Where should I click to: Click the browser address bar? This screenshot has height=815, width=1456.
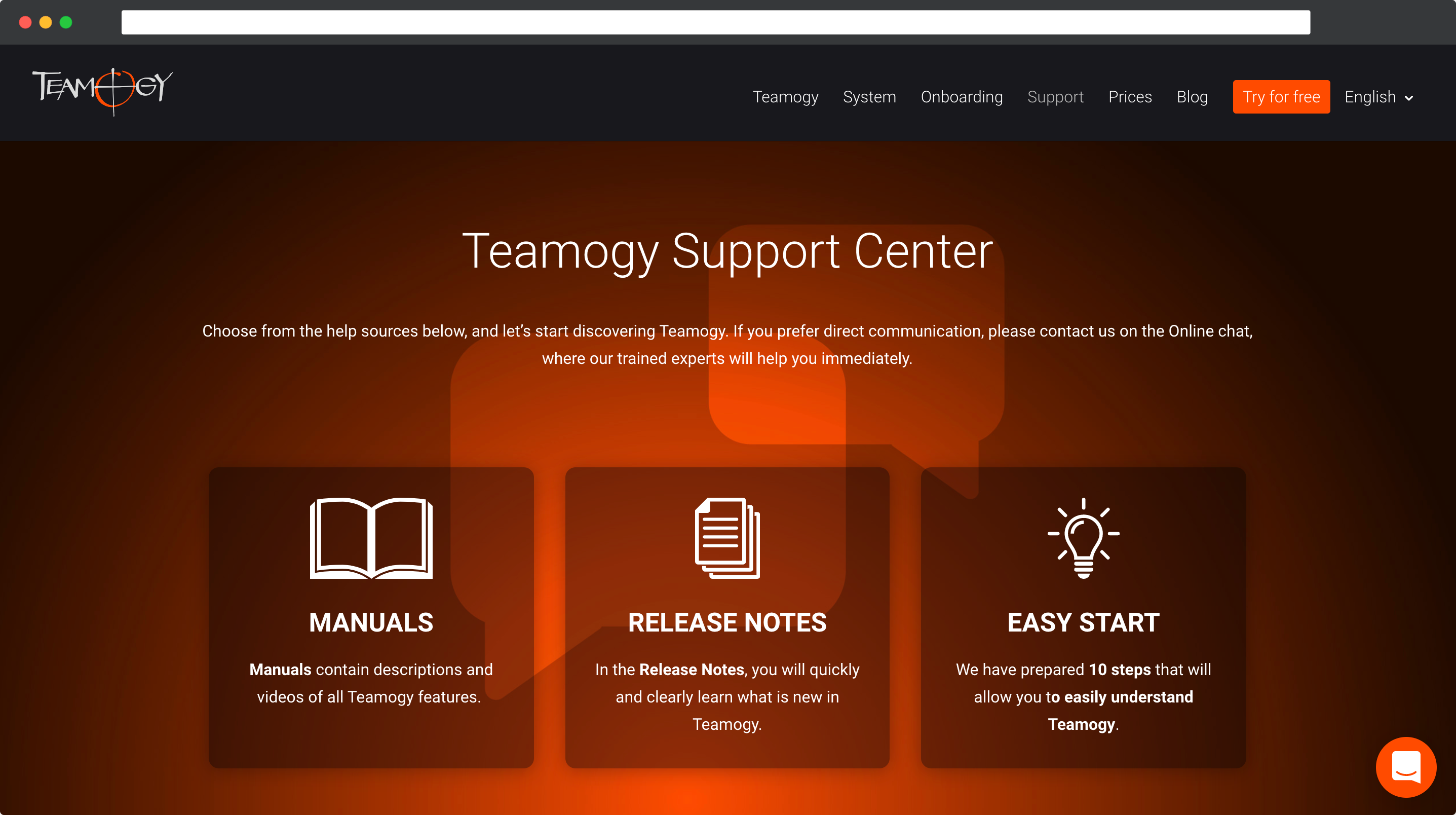click(x=715, y=22)
